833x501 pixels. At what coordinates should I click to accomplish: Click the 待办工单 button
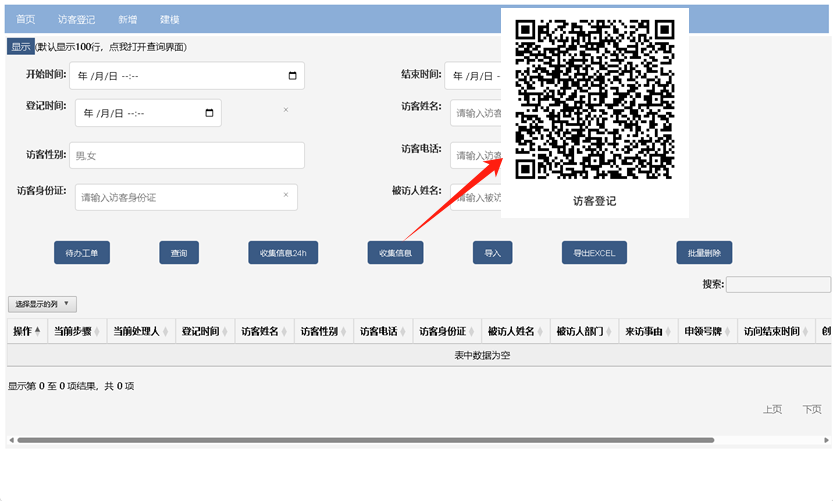[x=82, y=253]
